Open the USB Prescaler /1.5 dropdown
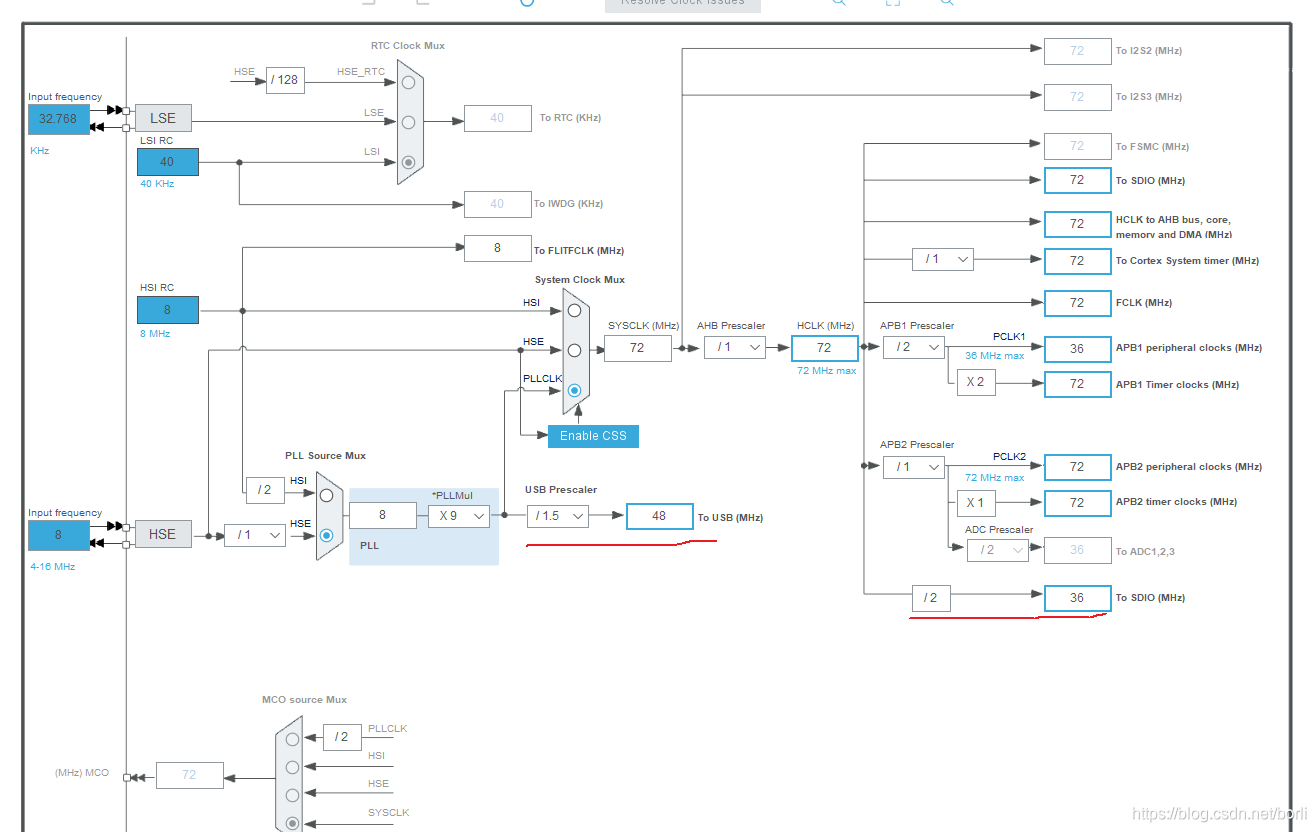Viewport: 1316px width, 832px height. [558, 516]
